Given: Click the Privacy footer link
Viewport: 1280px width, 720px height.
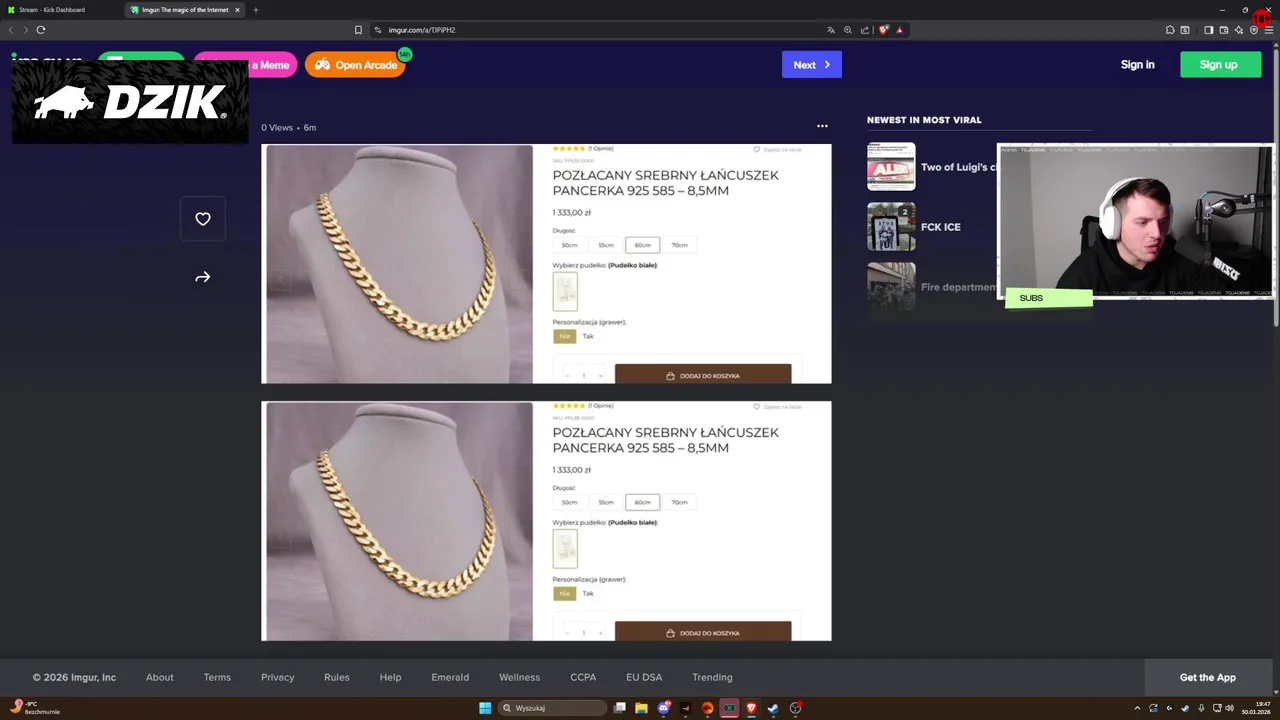Looking at the screenshot, I should tap(278, 677).
